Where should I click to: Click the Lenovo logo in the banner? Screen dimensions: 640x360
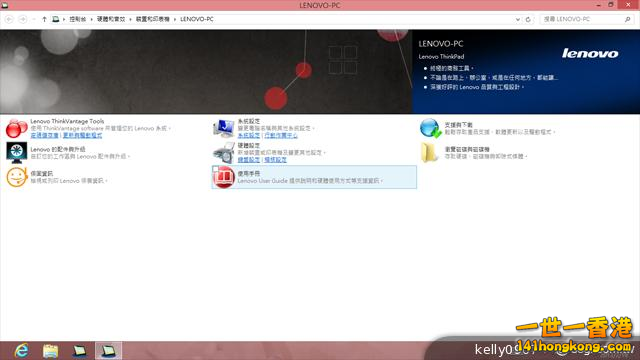pyautogui.click(x=590, y=53)
